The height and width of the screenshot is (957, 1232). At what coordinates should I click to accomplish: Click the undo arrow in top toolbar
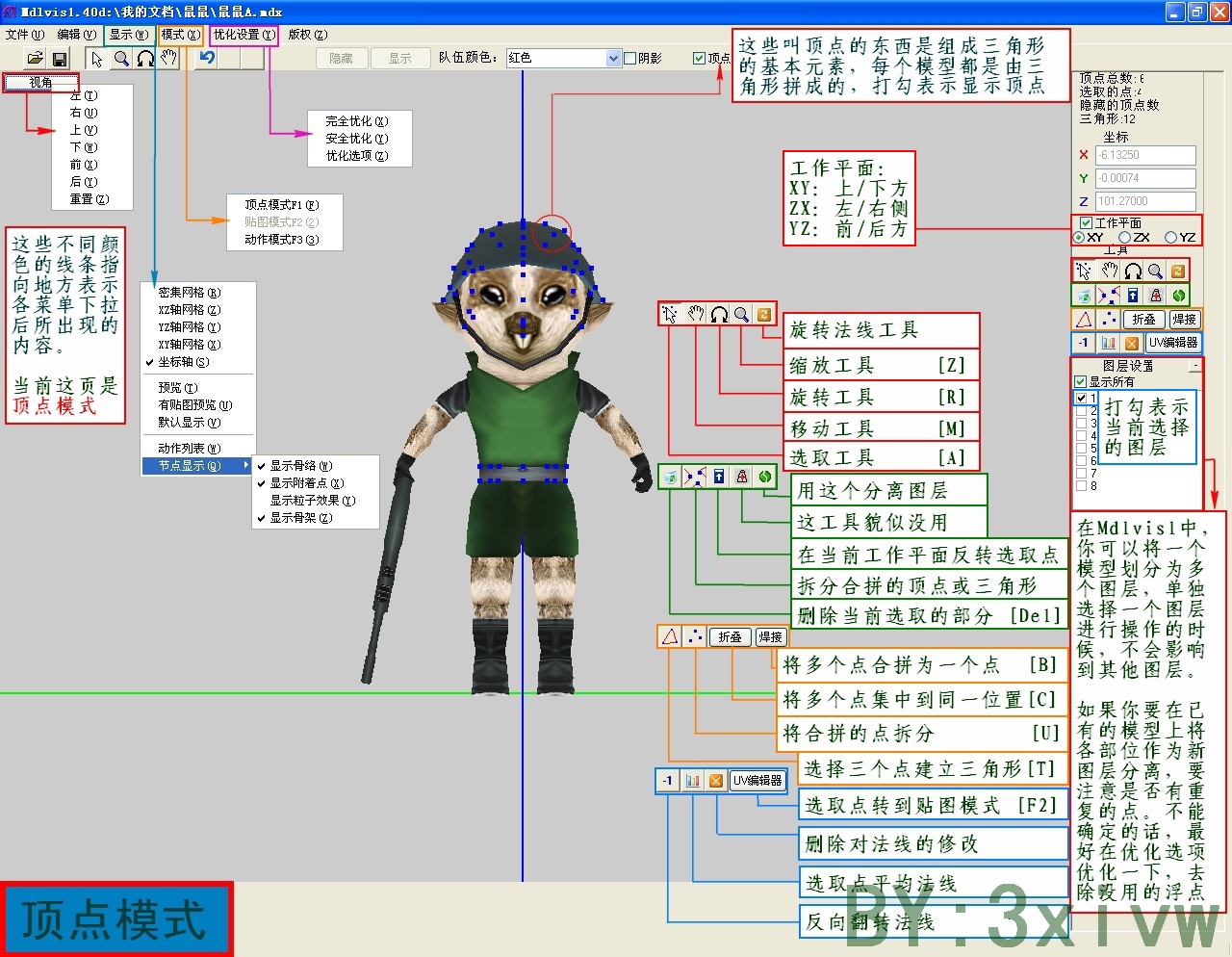(206, 58)
